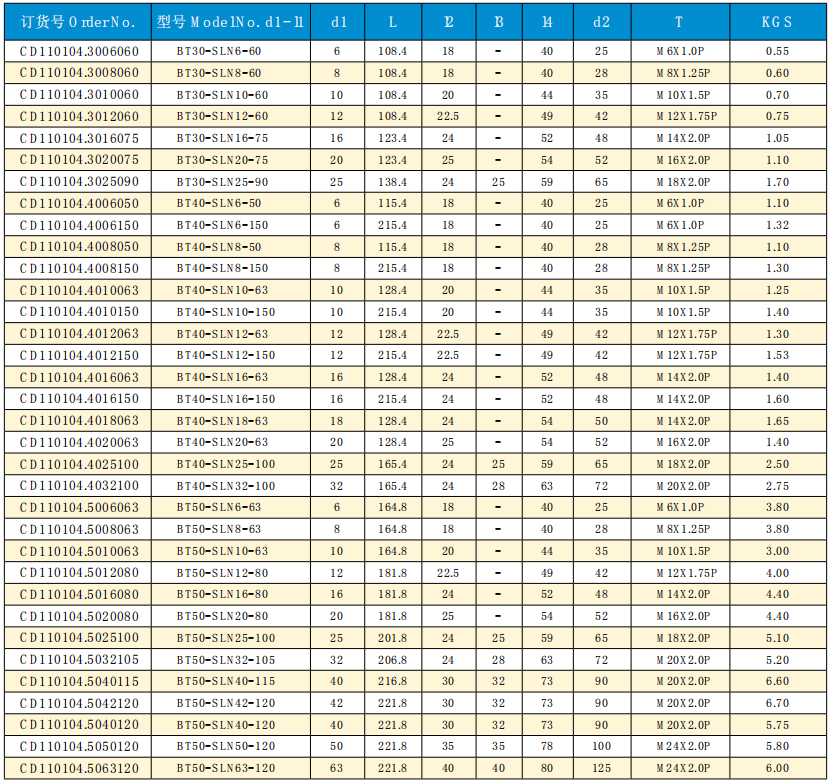
Task: Select order number CD110104.4016063
Action: pos(79,377)
